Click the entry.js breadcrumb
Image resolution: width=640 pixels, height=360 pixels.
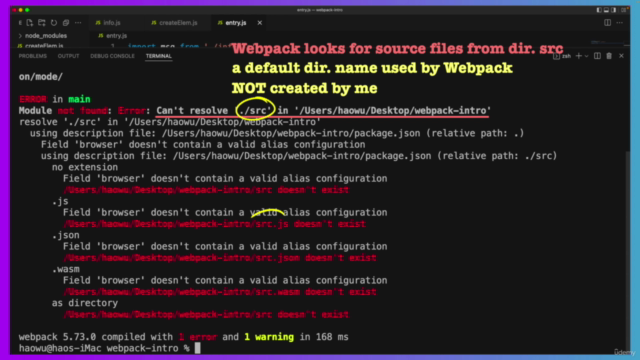pos(113,36)
